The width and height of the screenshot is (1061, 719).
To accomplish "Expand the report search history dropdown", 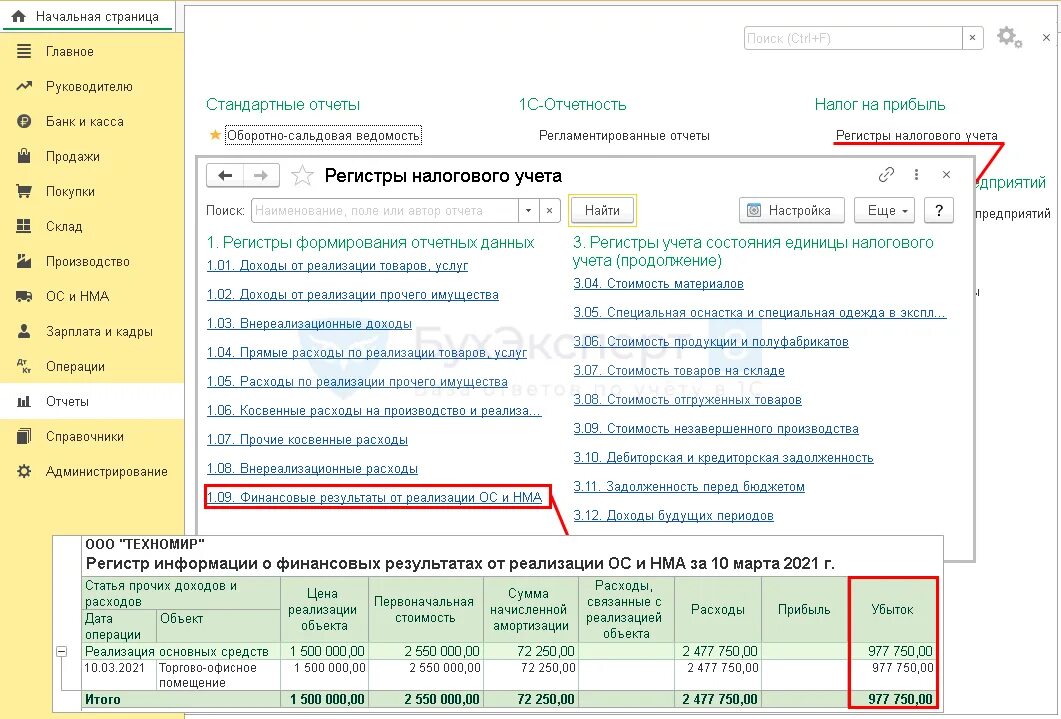I will click(x=528, y=210).
